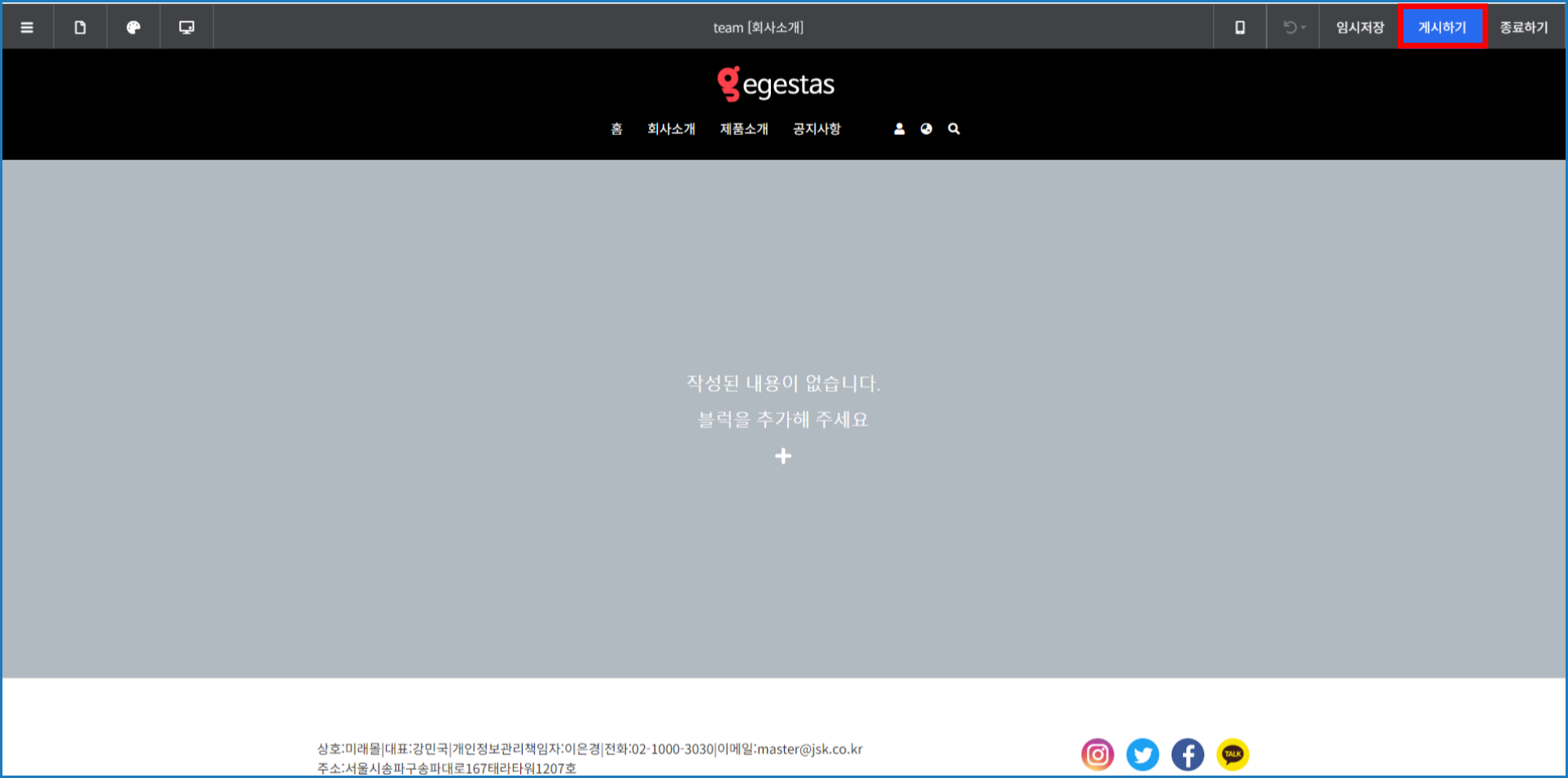The image size is (1568, 778).
Task: Open the hamburger menu in the toolbar
Action: click(27, 28)
